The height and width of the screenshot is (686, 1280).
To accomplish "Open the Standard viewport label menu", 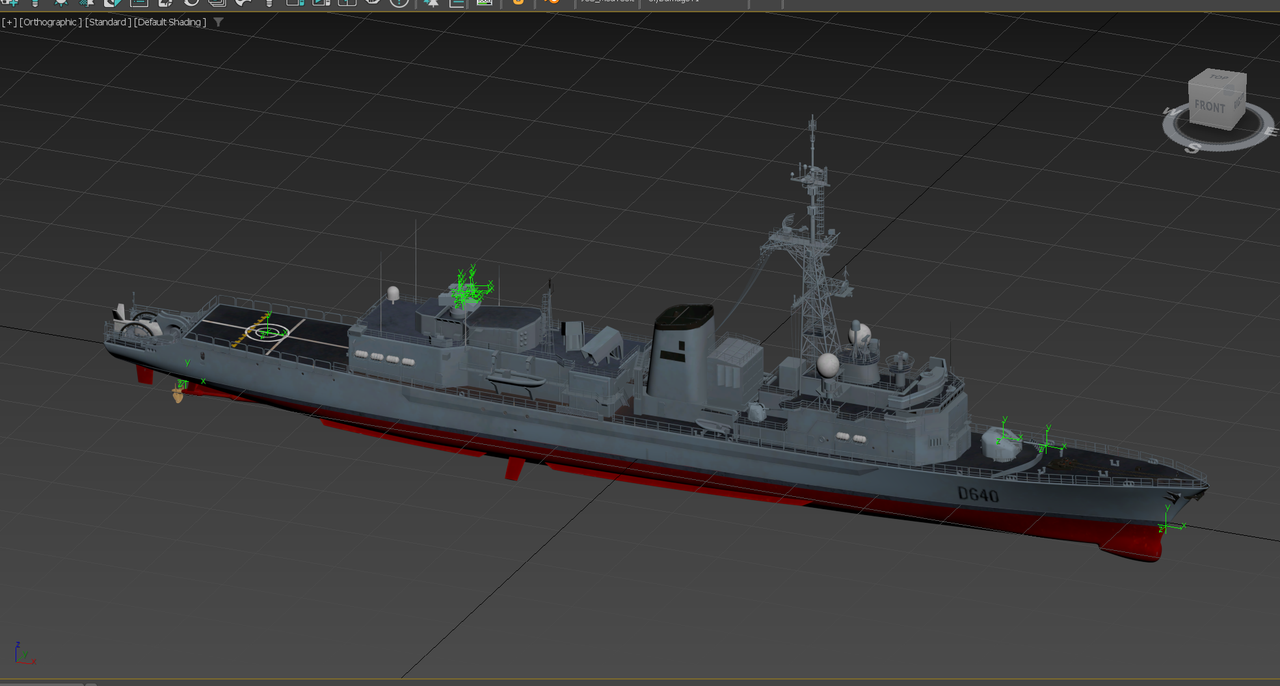I will coord(108,22).
